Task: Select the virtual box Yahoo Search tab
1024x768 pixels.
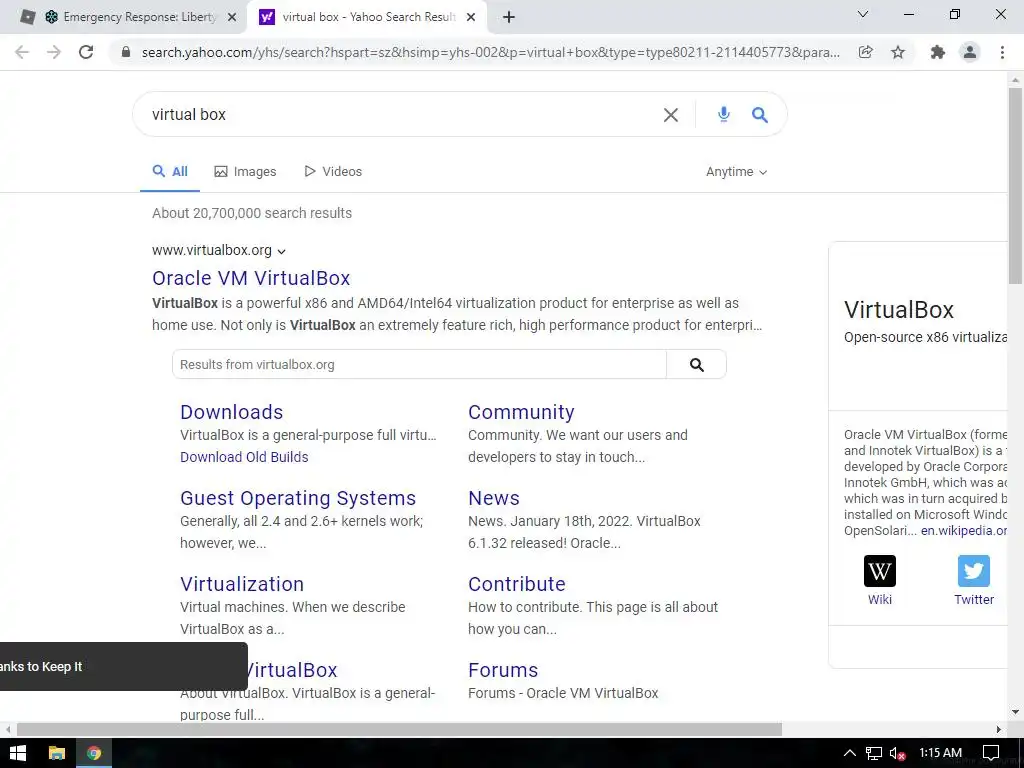Action: click(366, 18)
